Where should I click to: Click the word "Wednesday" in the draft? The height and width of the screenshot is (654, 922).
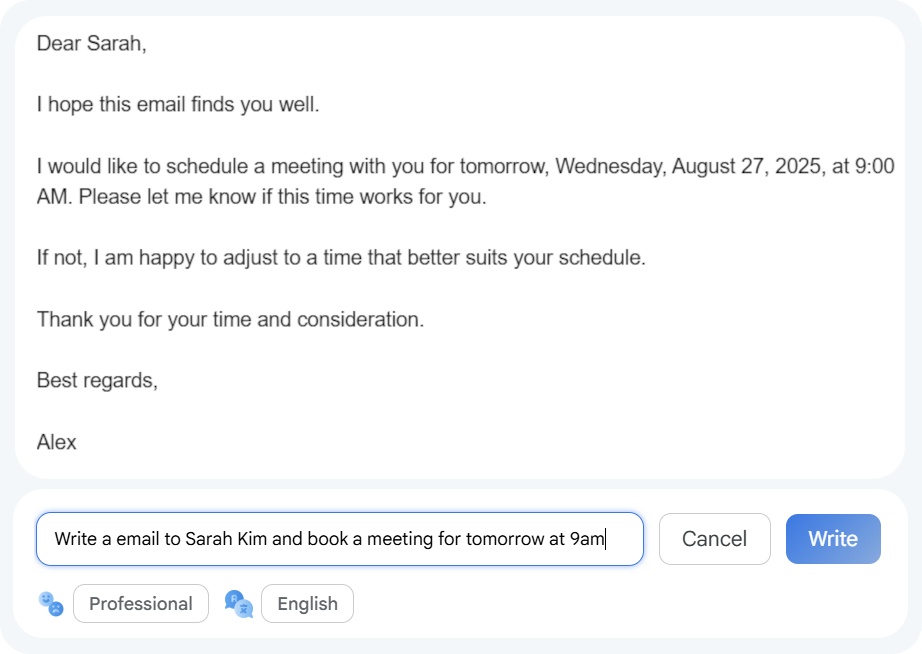(608, 166)
